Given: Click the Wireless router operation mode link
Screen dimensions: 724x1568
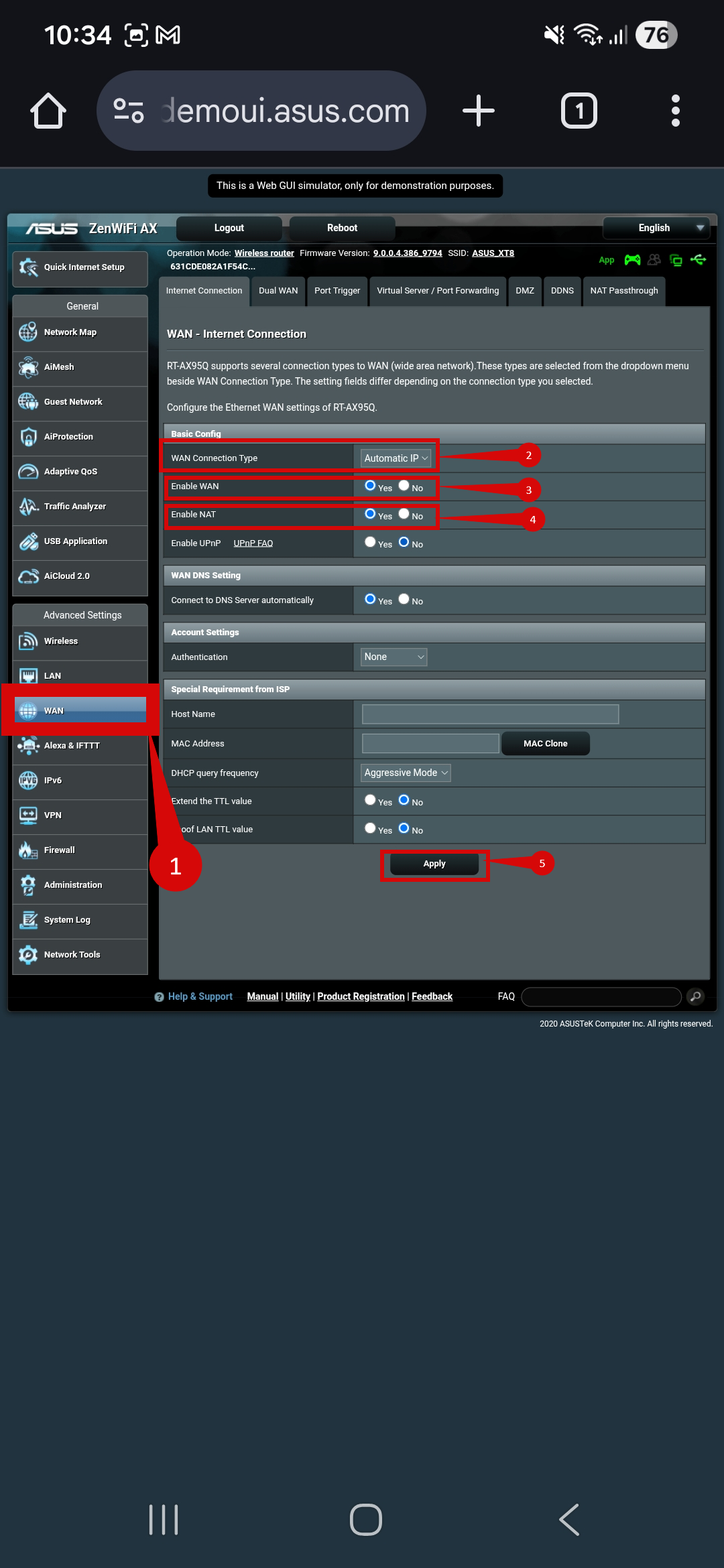Looking at the screenshot, I should [x=264, y=253].
